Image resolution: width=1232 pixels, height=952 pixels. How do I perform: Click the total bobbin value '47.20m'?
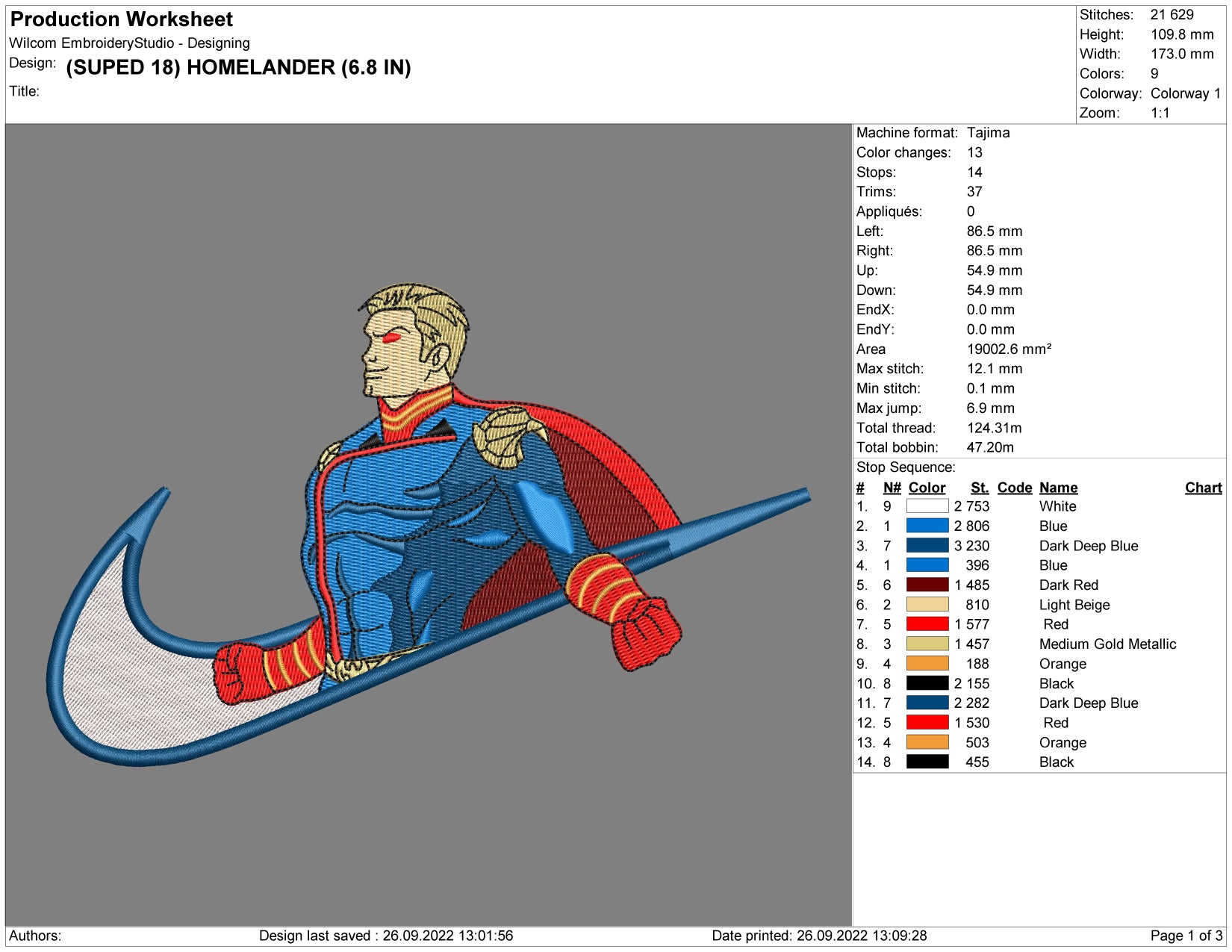(991, 447)
